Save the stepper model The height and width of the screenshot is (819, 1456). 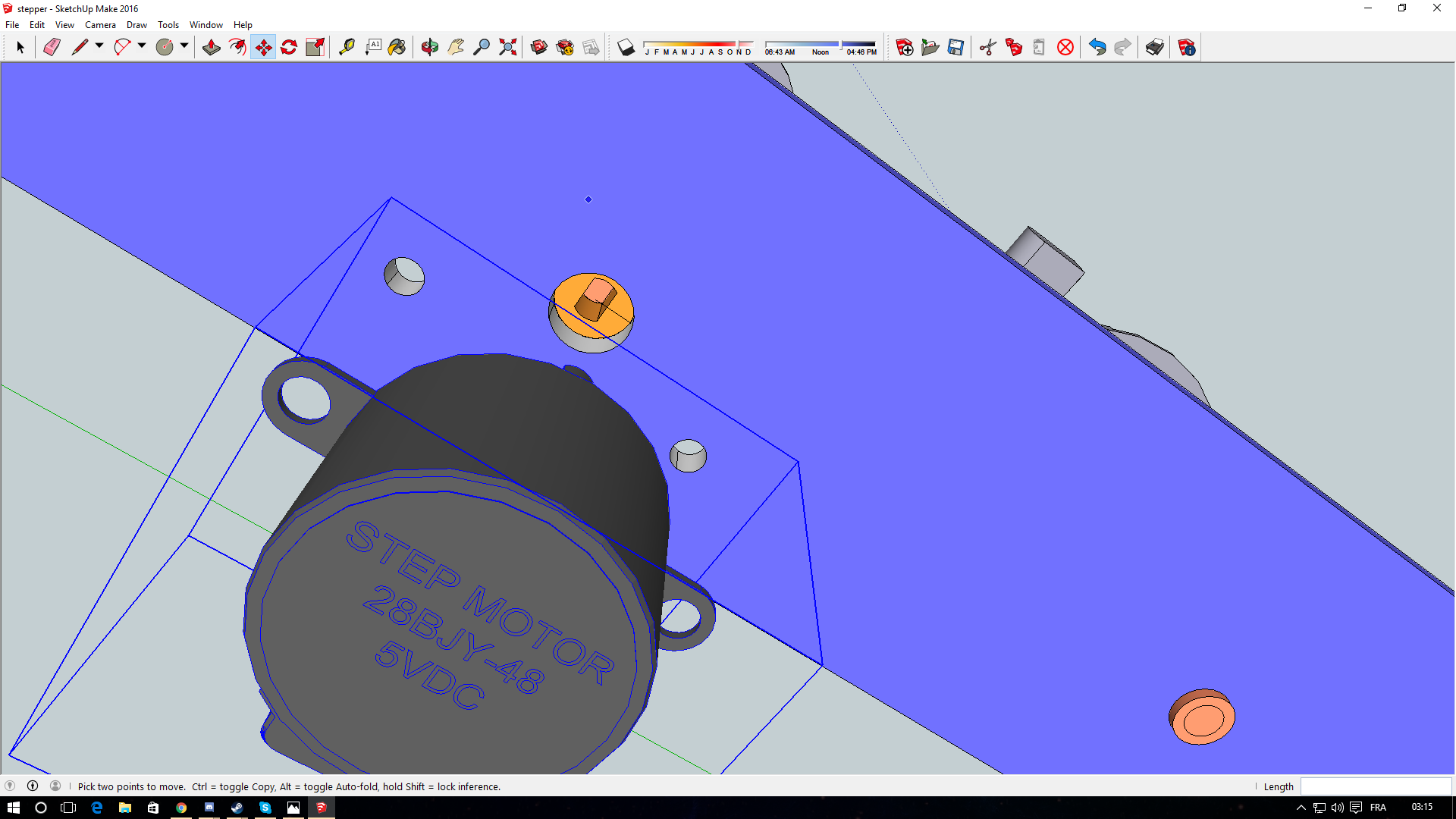coord(955,47)
